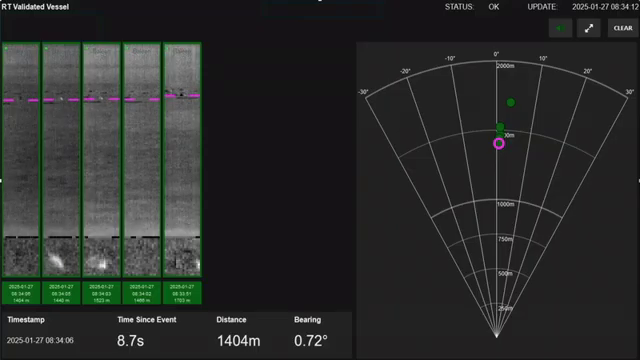Screen dimensions: 640x360
Task: Click the expand fullscreen arrows icon
Action: [589, 28]
